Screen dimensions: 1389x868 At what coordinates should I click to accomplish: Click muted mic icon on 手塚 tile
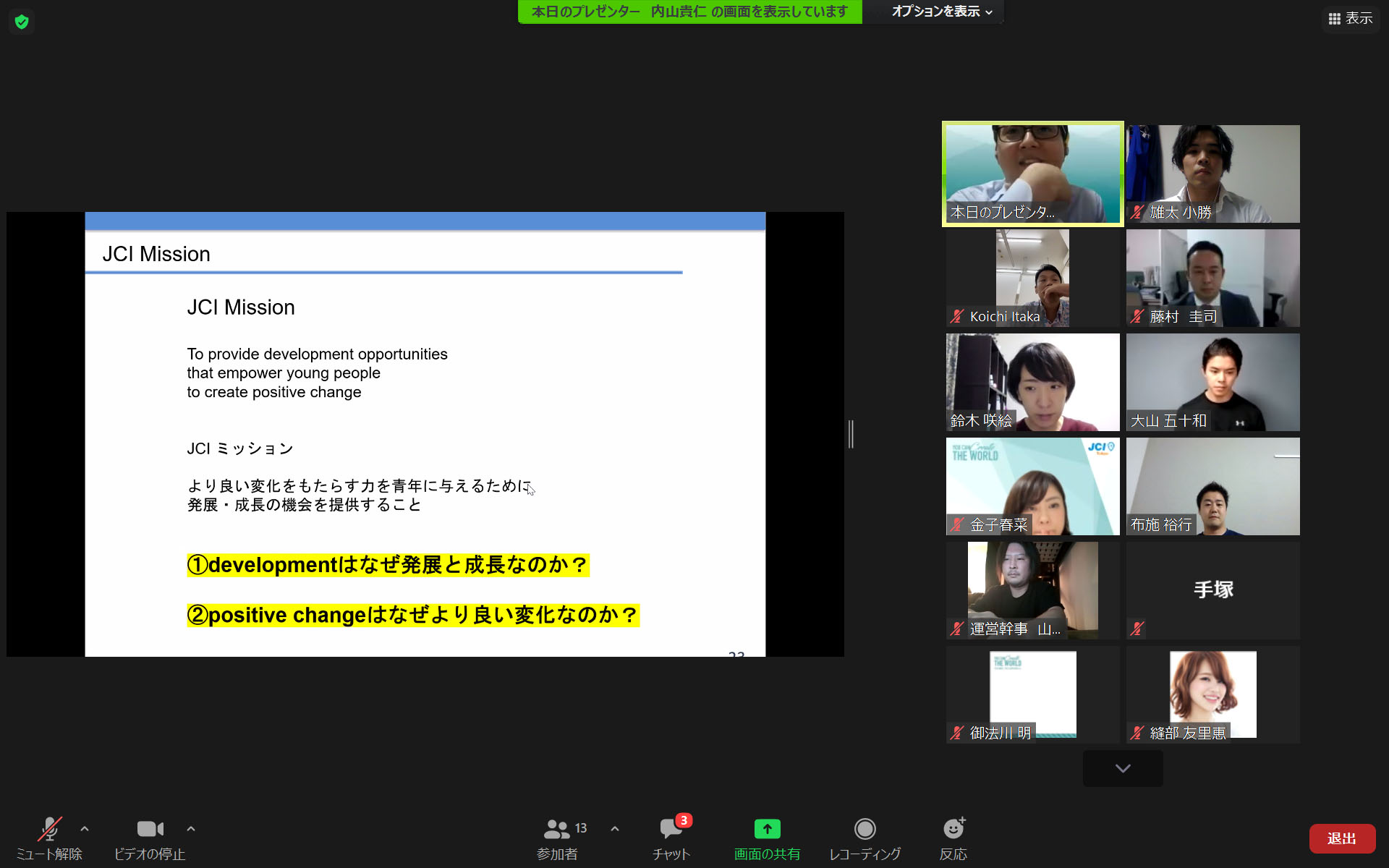tap(1137, 629)
